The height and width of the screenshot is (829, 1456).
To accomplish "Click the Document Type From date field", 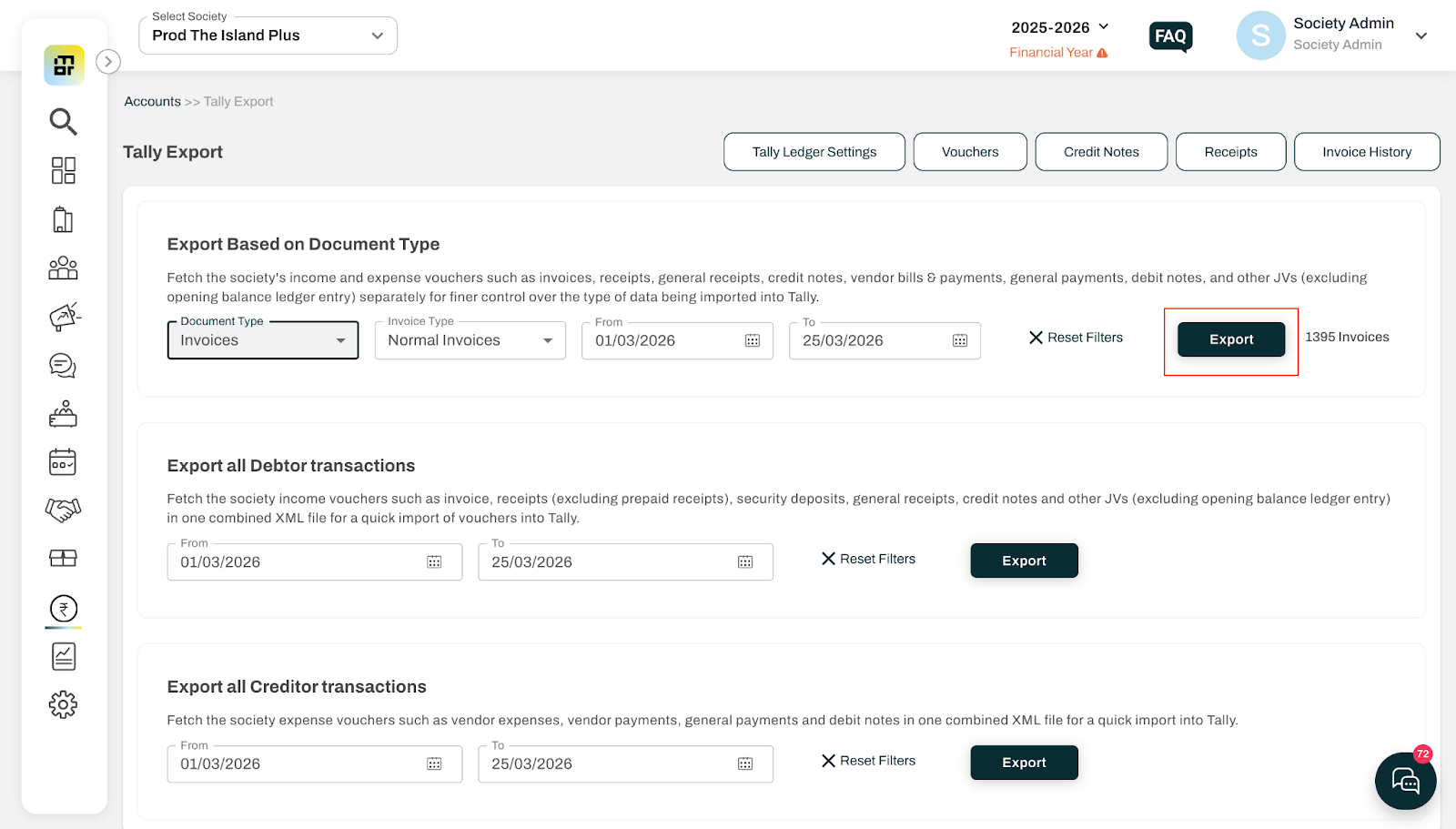I will [677, 341].
